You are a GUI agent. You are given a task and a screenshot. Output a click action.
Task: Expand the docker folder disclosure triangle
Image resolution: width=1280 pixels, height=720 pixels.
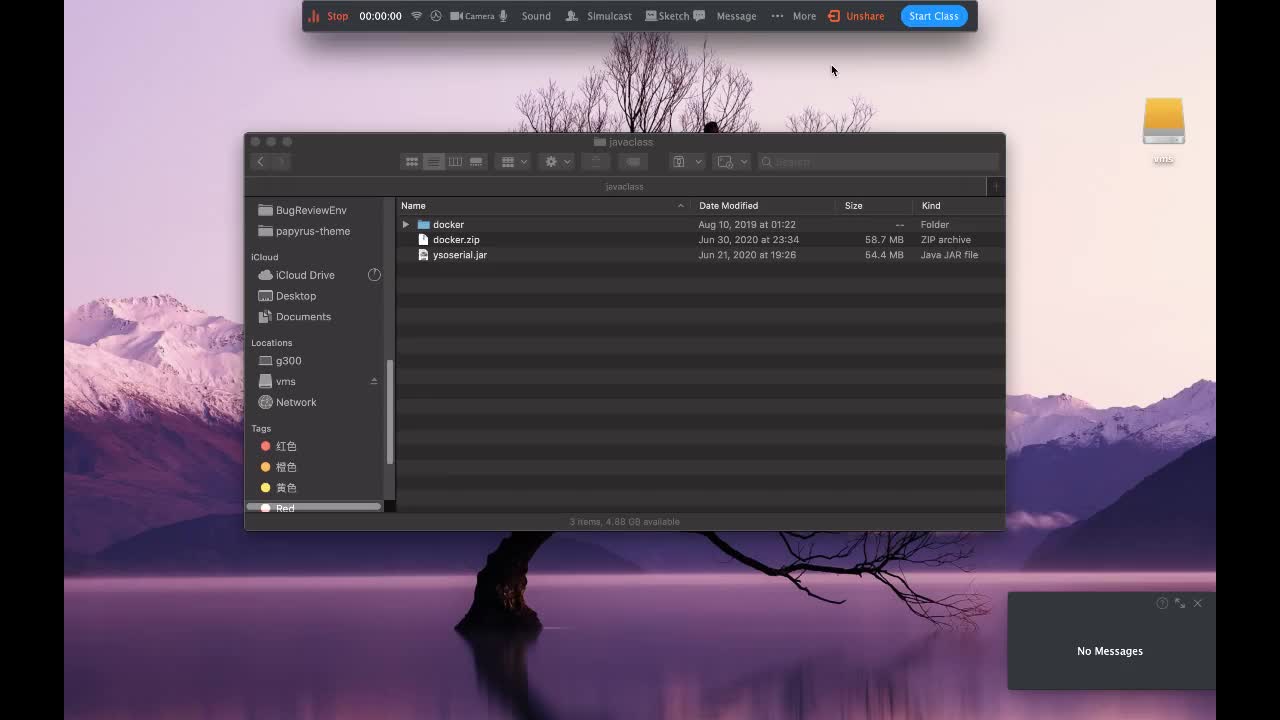tap(406, 225)
